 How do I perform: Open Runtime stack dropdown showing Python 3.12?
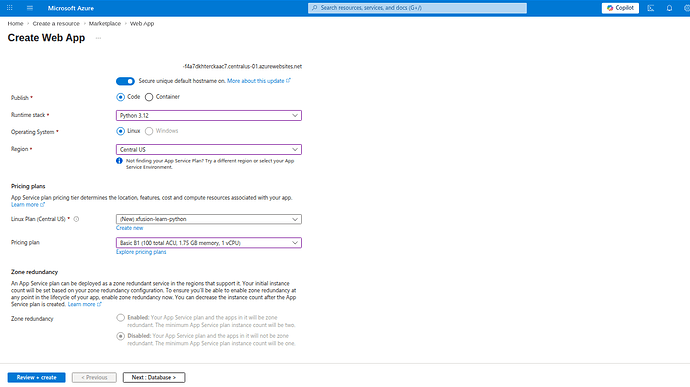(209, 115)
